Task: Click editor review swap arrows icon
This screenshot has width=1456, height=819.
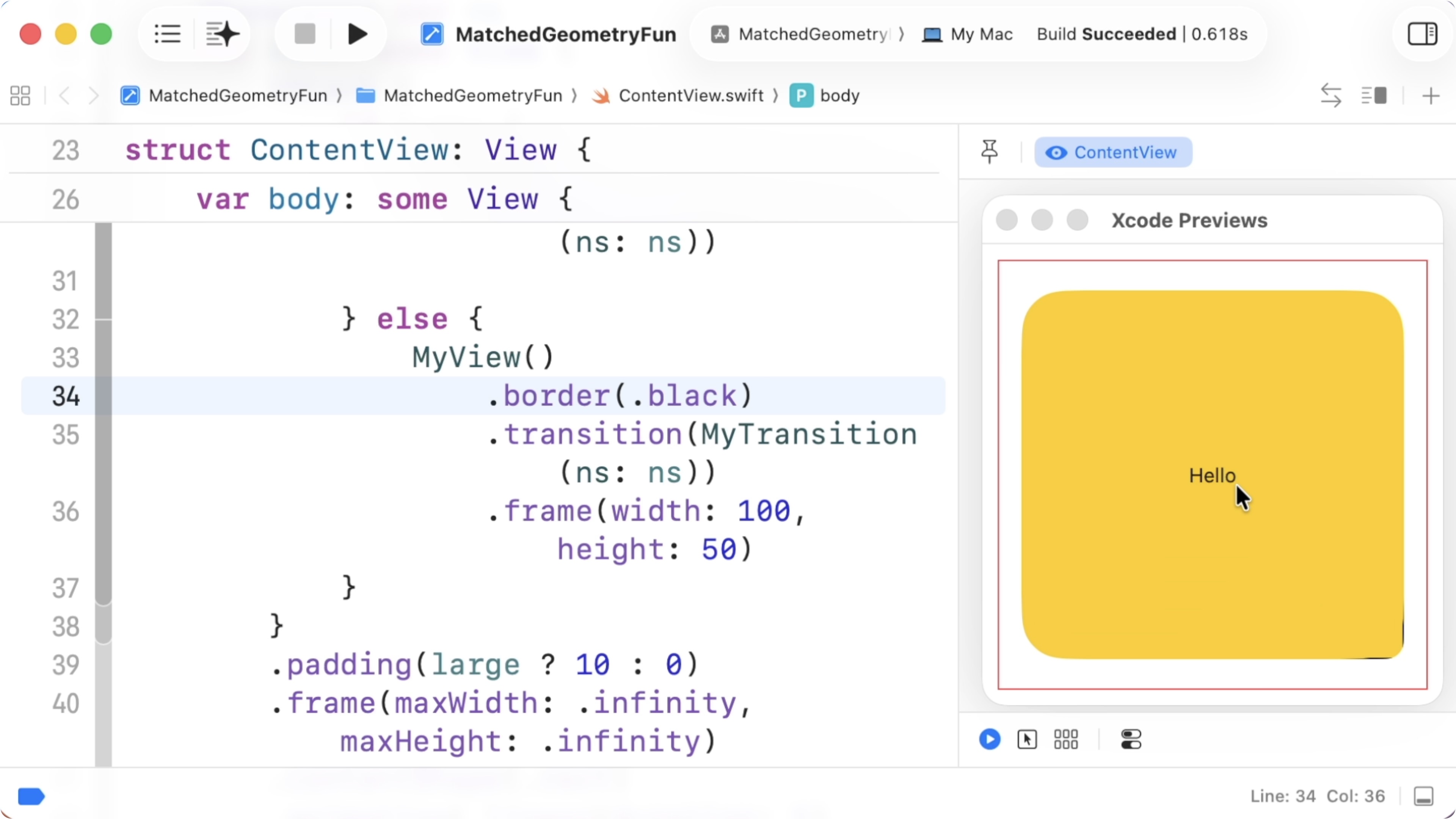Action: [1330, 96]
